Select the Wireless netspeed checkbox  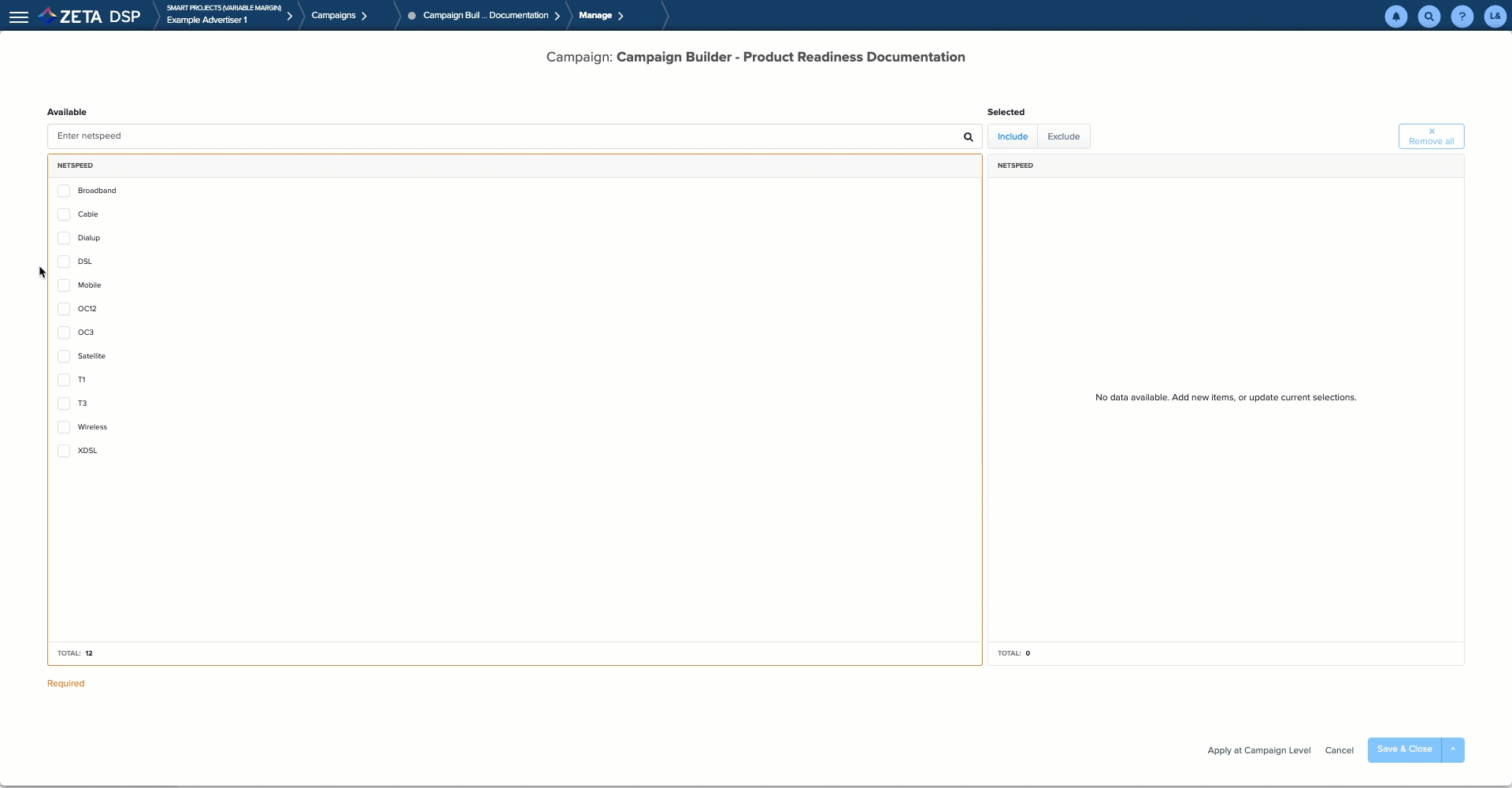pyautogui.click(x=64, y=427)
